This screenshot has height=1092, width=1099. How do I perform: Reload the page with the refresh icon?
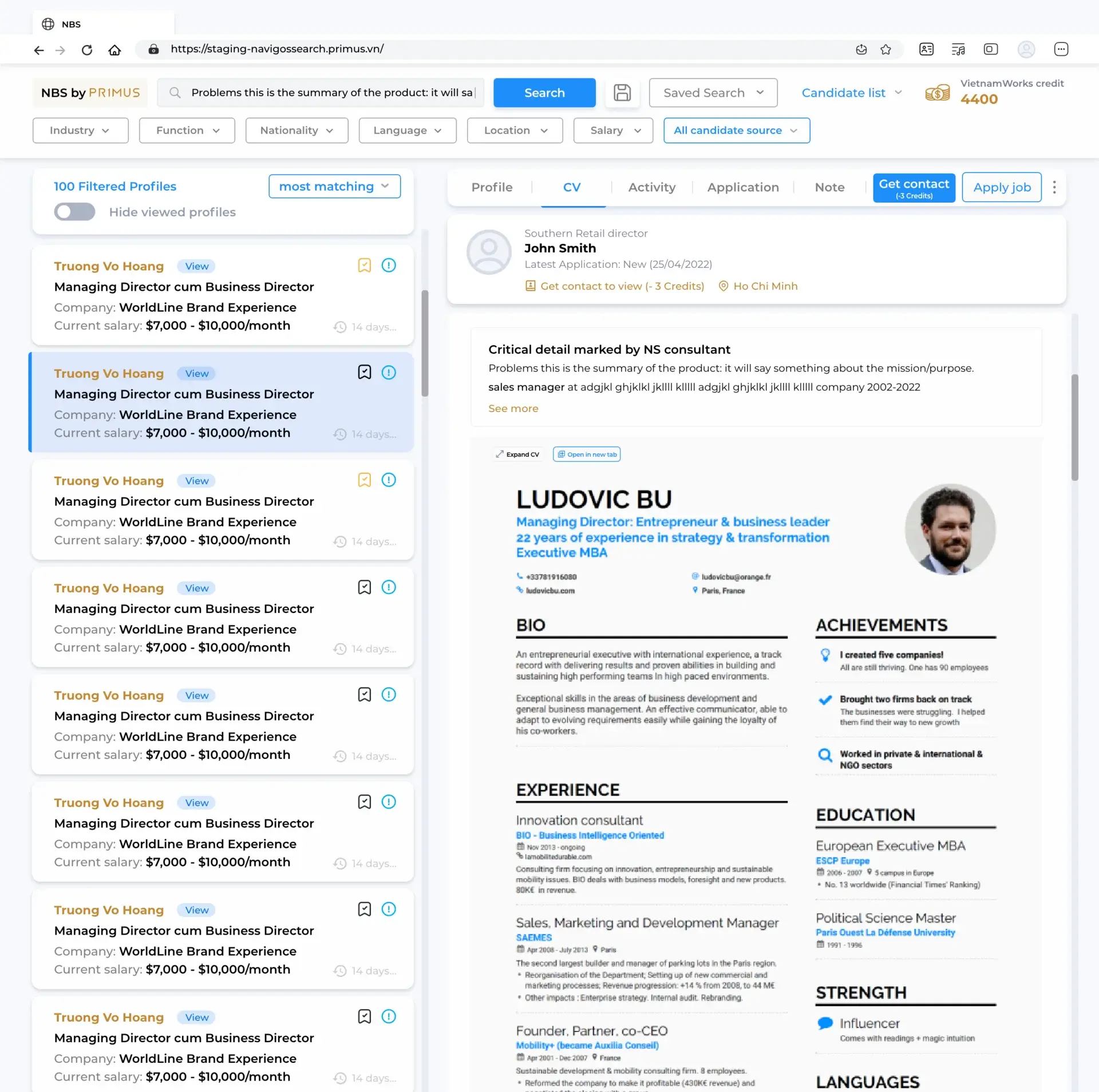pos(87,50)
